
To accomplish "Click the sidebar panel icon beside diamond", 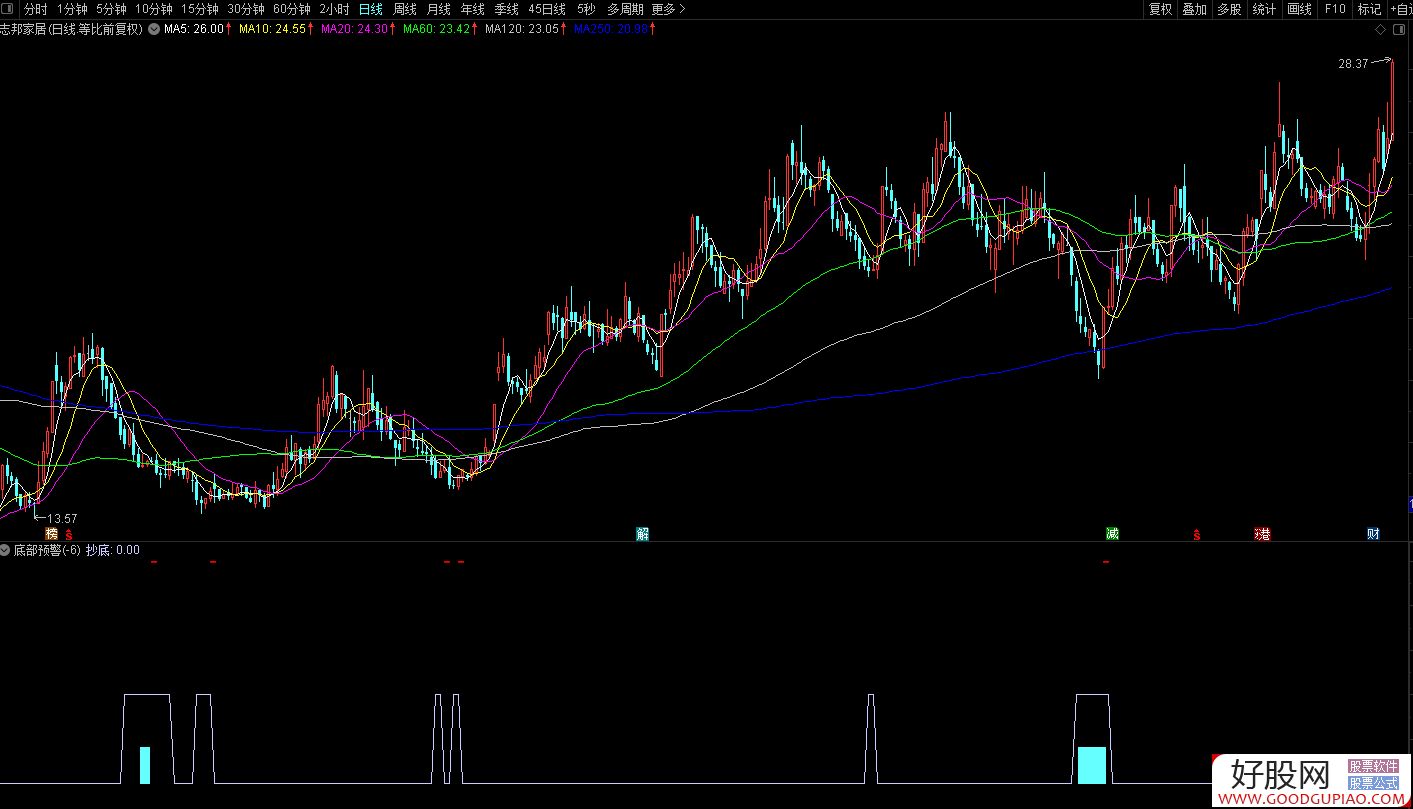I will pos(1397,29).
